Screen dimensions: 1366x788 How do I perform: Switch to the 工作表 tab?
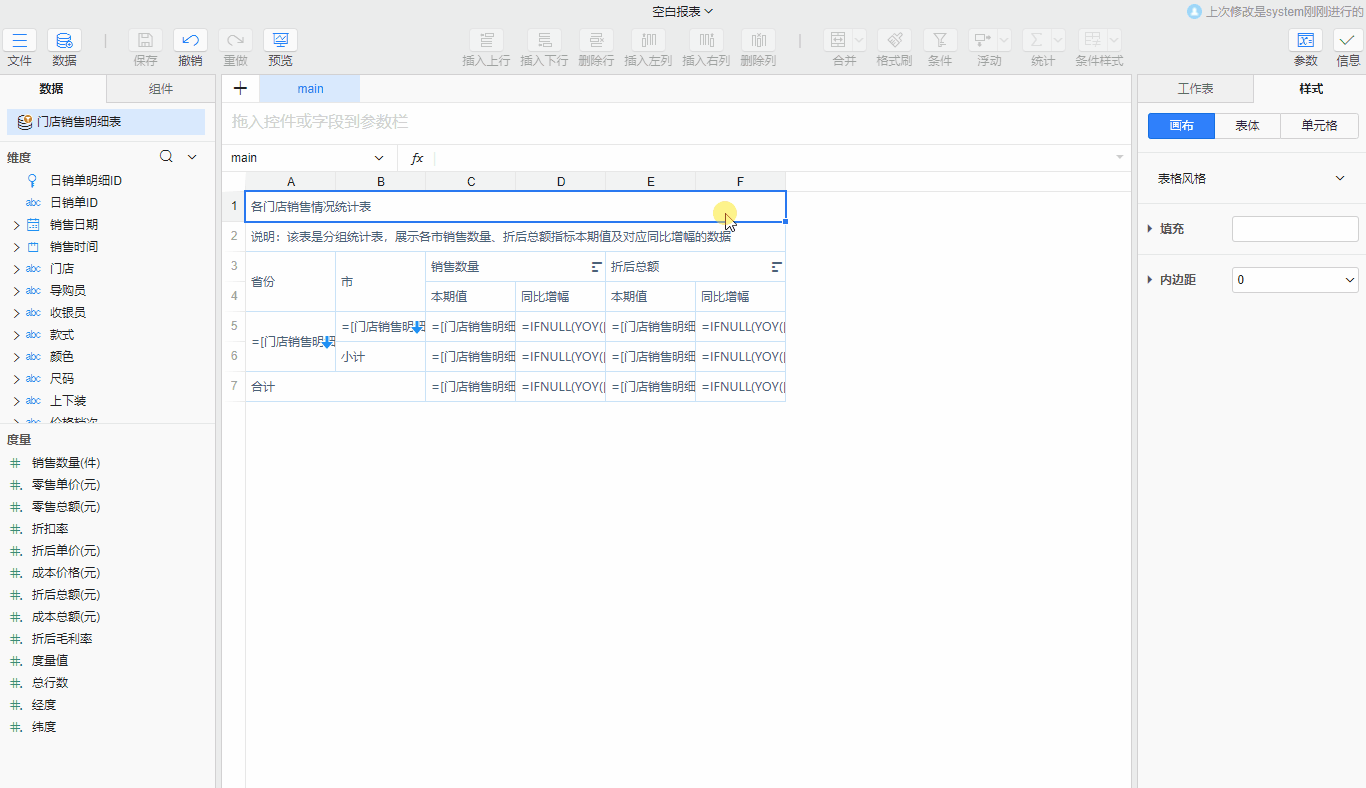1195,89
